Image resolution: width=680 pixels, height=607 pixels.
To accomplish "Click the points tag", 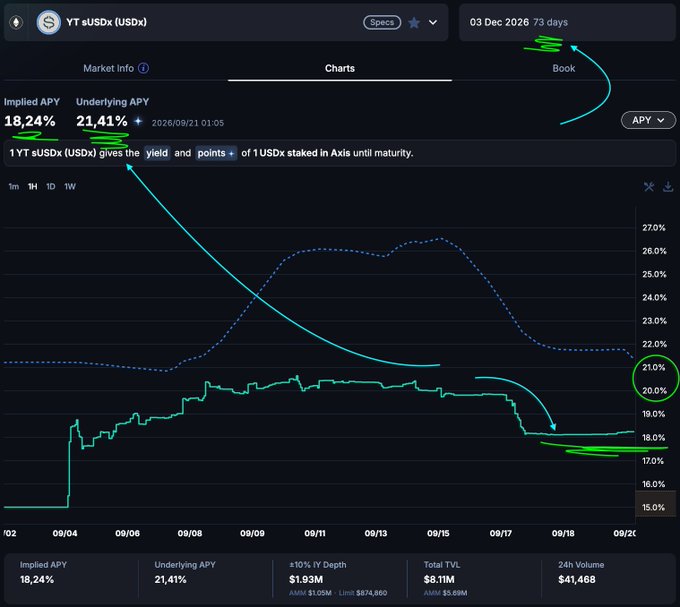I will 216,153.
